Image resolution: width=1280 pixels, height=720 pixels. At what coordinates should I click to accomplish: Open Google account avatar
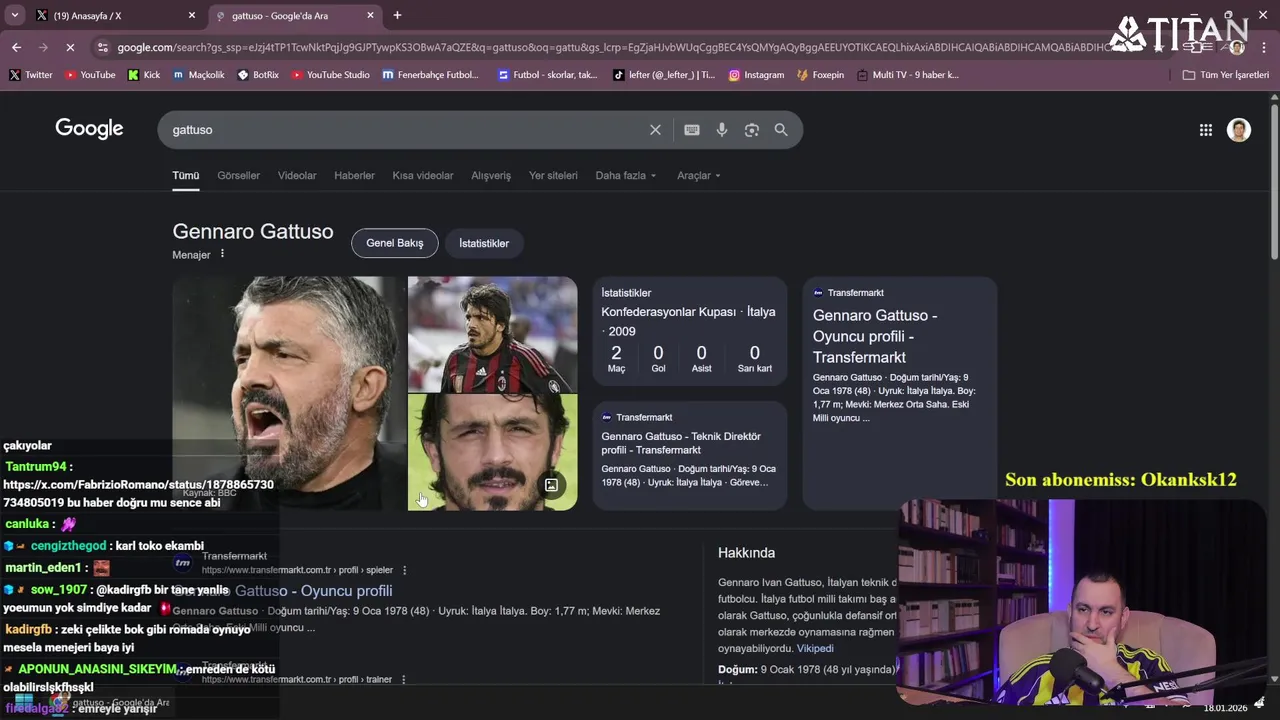point(1239,130)
